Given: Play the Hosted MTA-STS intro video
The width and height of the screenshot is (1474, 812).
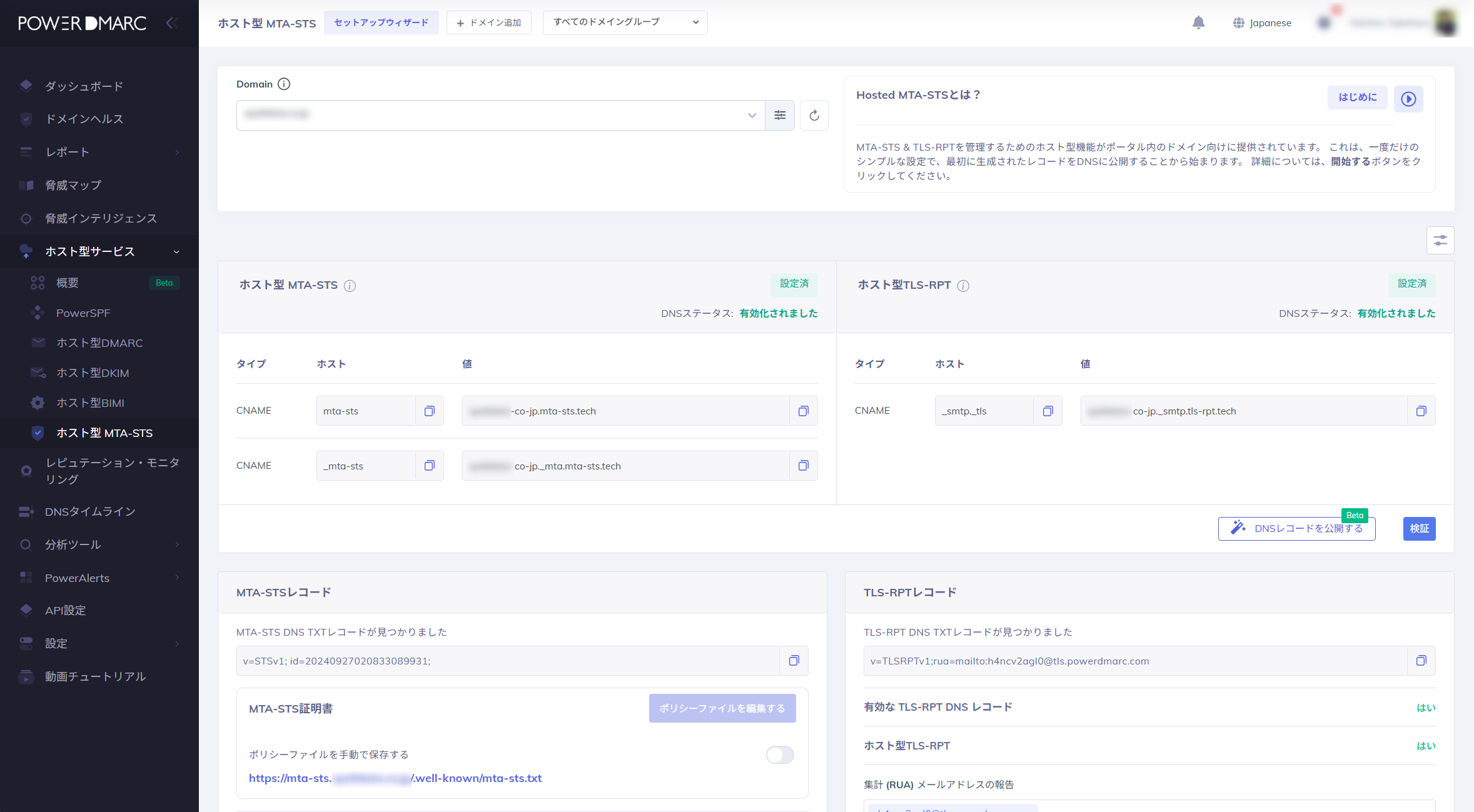Looking at the screenshot, I should tap(1408, 99).
